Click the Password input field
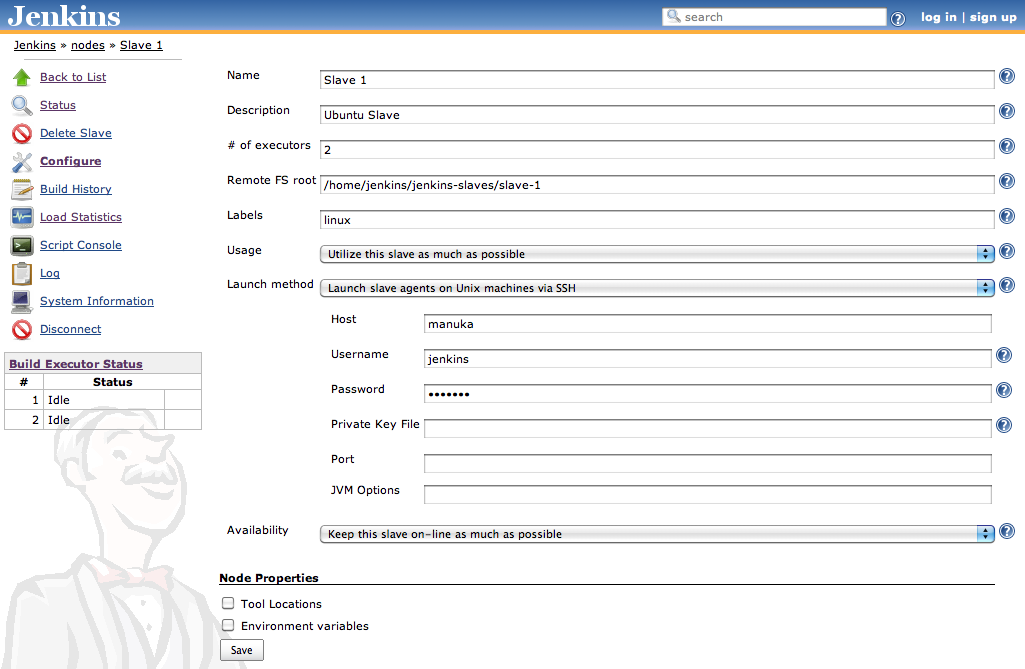 point(708,394)
